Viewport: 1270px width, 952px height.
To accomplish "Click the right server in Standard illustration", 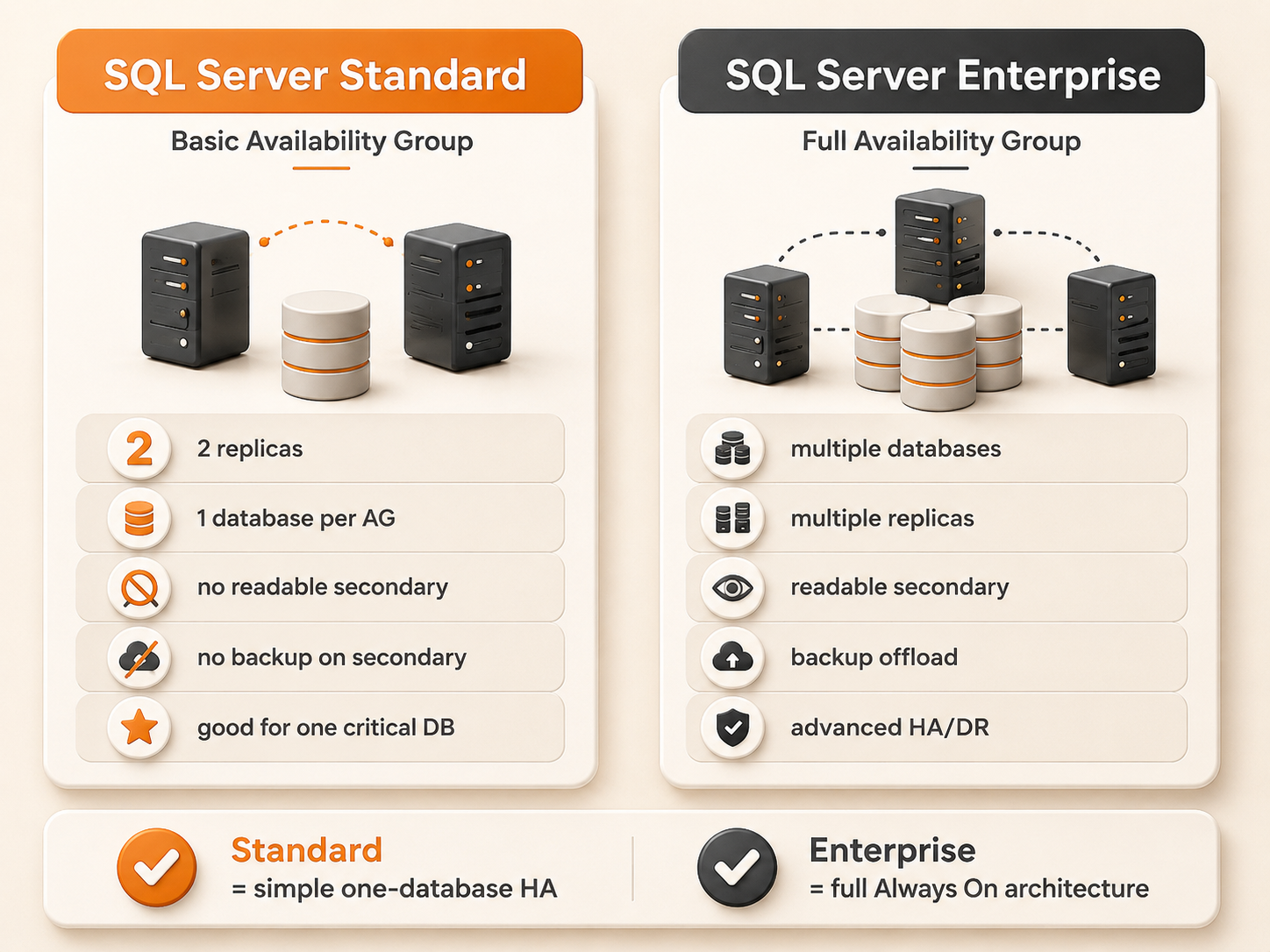I will tap(457, 297).
